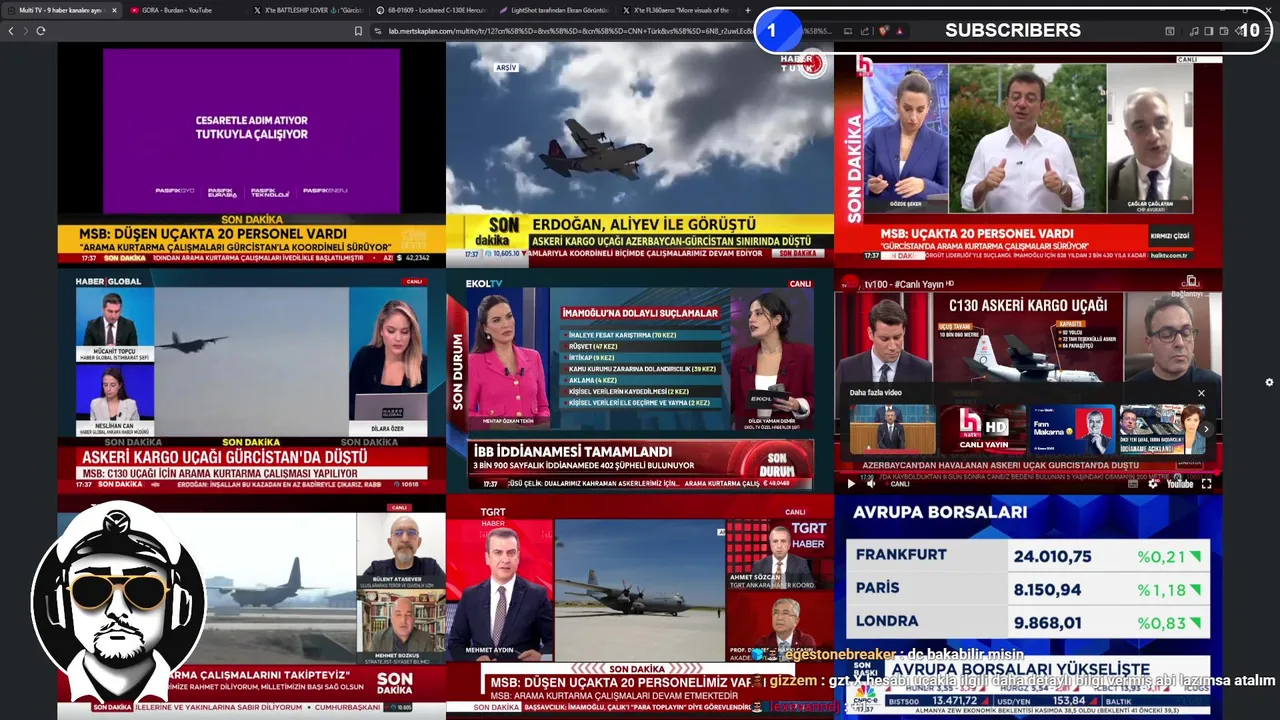Bookmark this page icon in address bar

point(358,31)
